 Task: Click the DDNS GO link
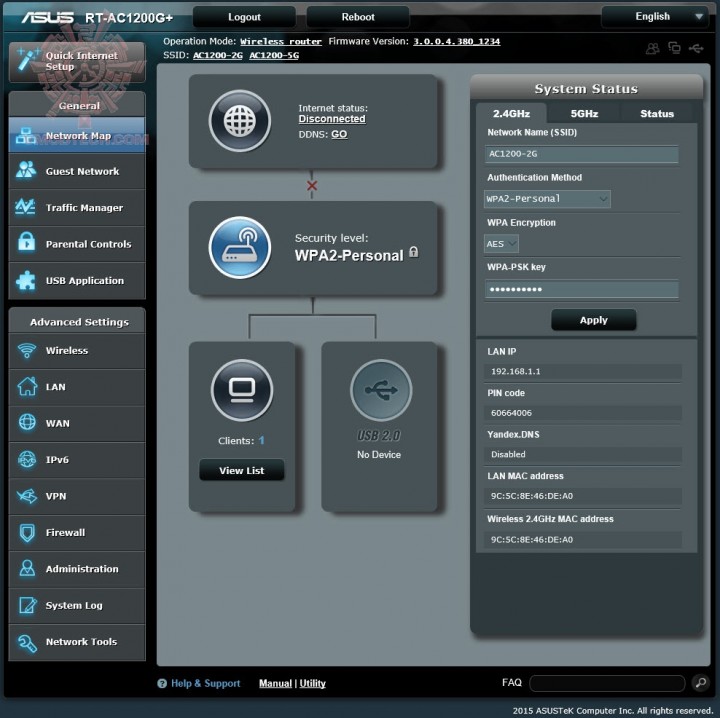[339, 134]
